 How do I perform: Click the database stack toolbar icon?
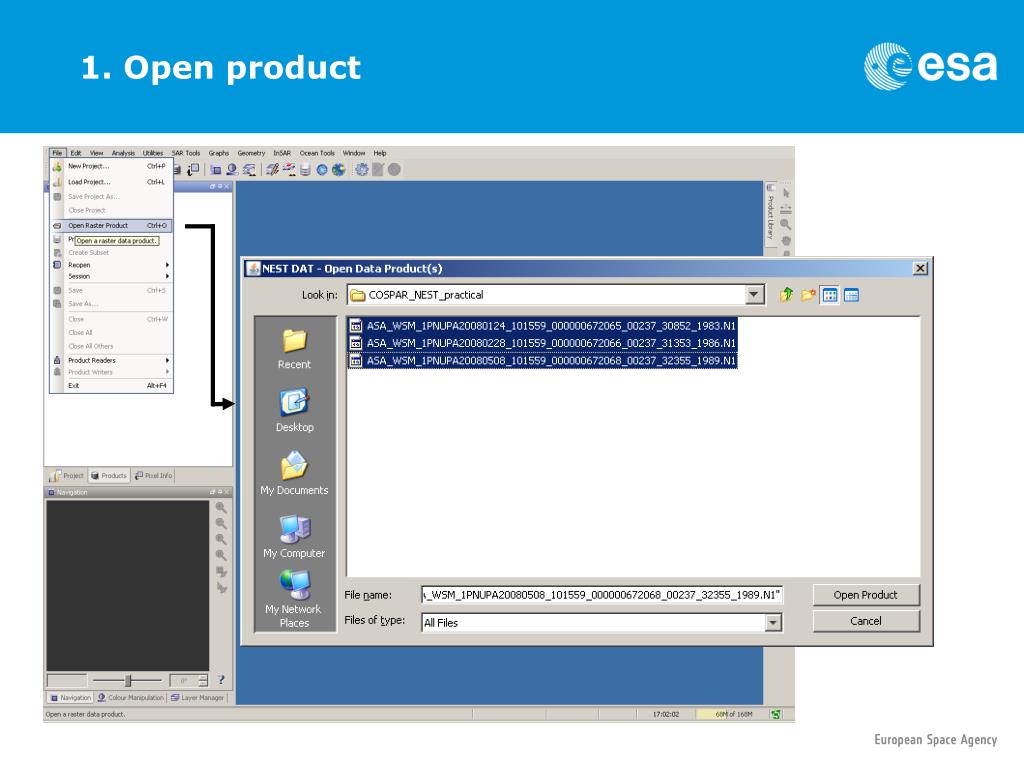(305, 170)
